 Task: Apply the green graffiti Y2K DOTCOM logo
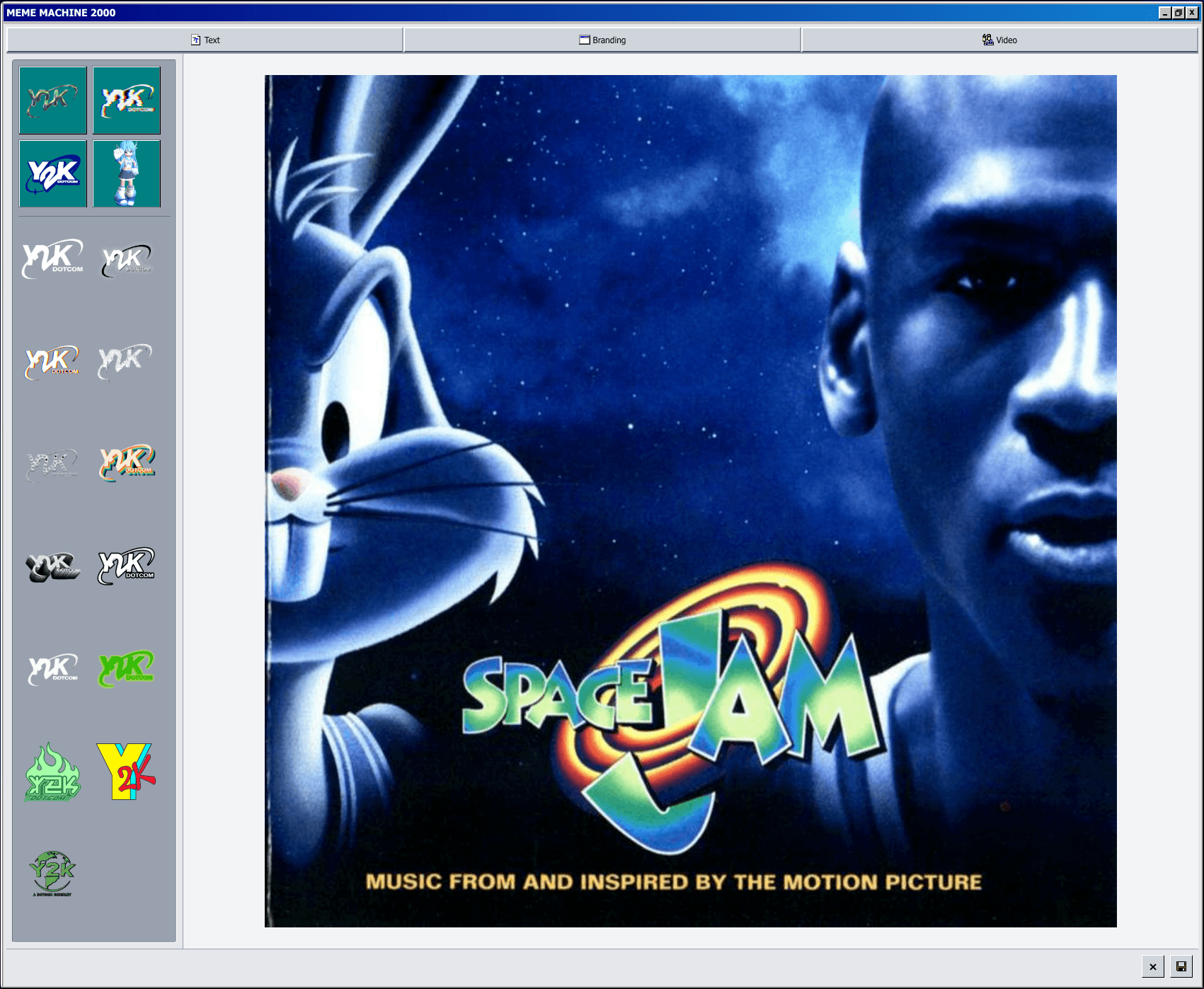127,669
